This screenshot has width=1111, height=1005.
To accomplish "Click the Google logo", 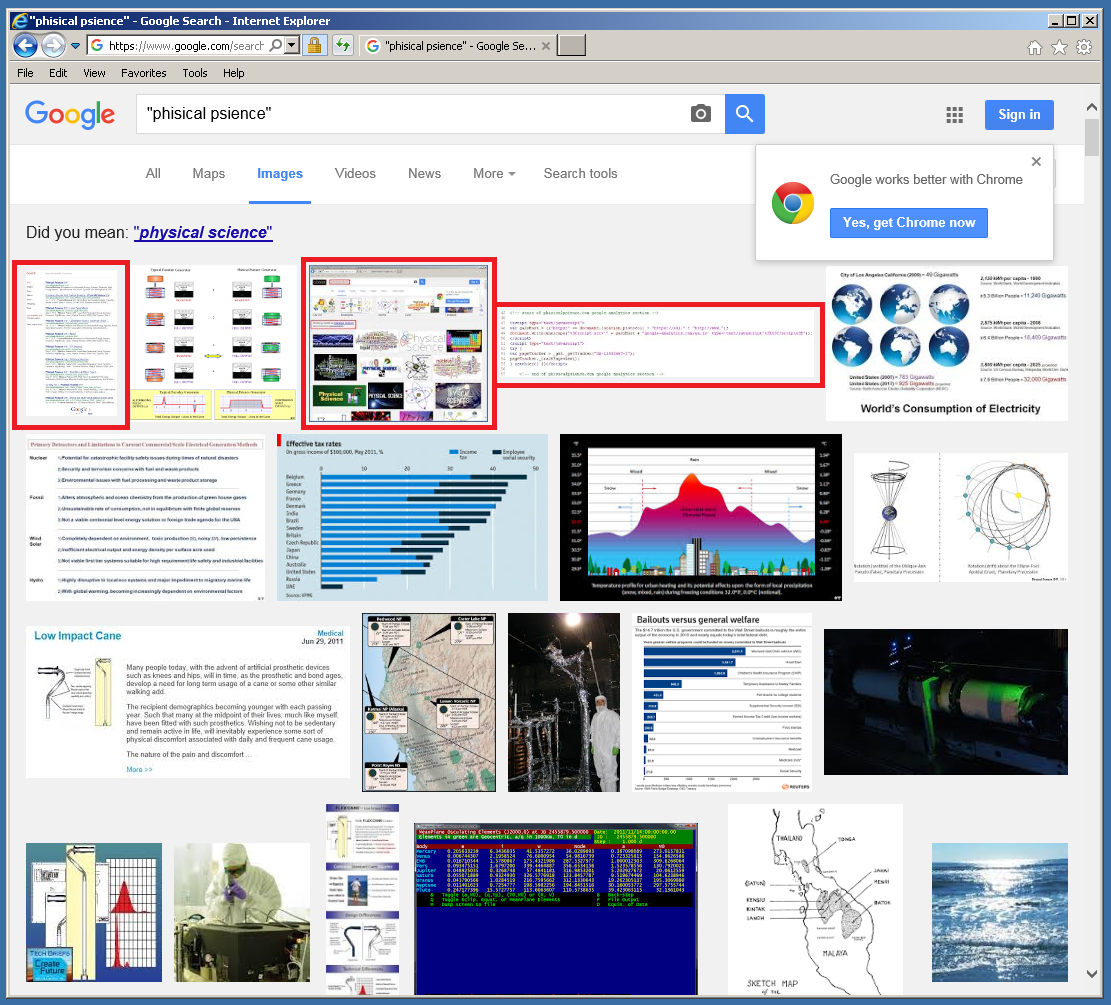I will coord(69,114).
